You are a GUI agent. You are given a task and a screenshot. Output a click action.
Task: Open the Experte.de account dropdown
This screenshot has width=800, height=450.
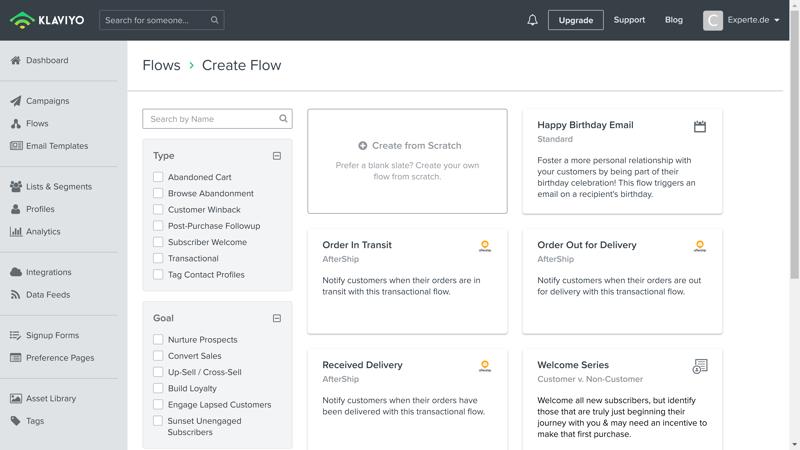pyautogui.click(x=742, y=20)
